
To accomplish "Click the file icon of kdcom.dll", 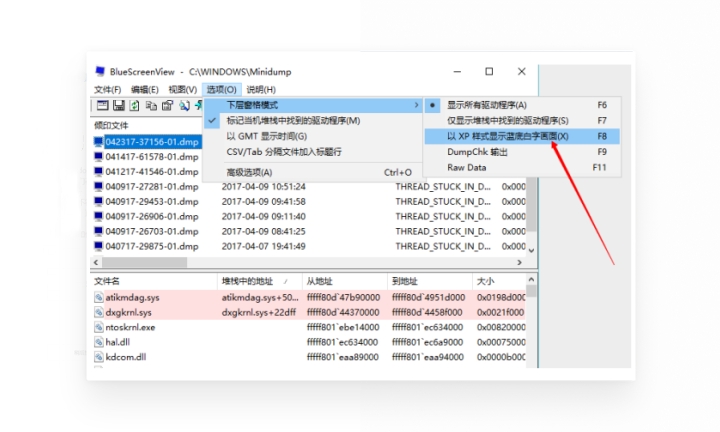I will [x=98, y=357].
